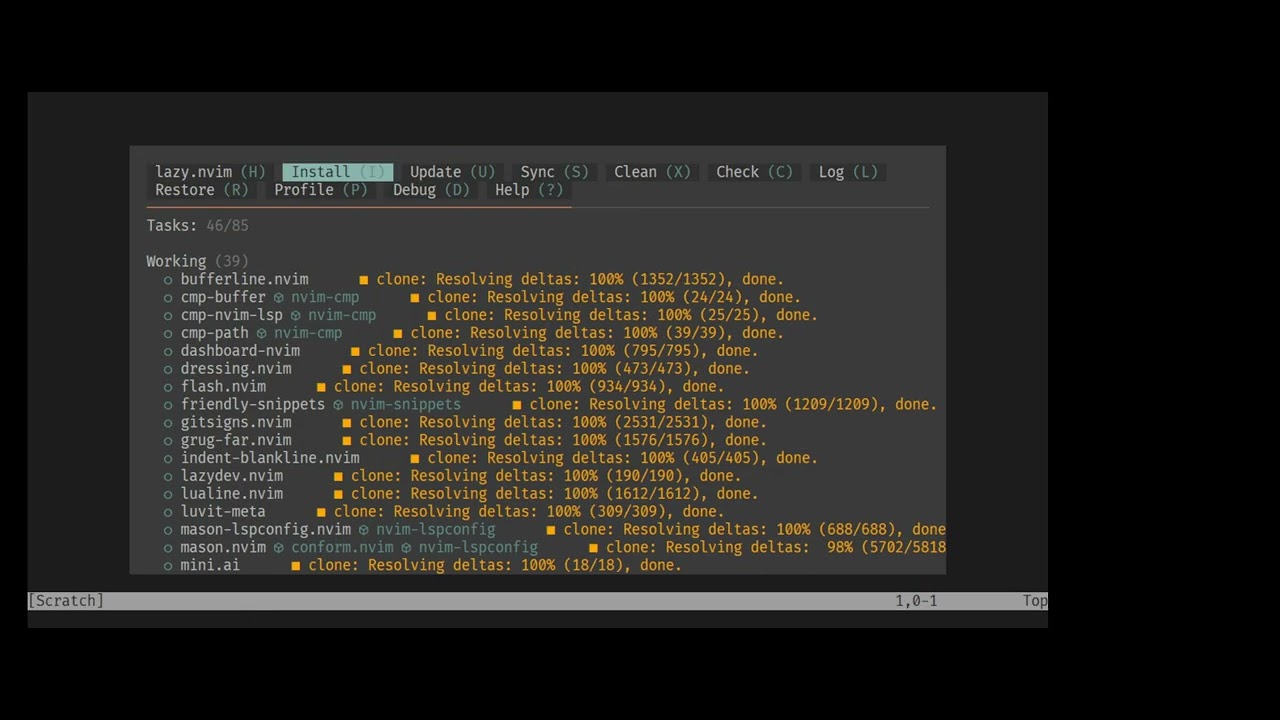
Task: Click the conform.nvim dependency label
Action: (342, 547)
